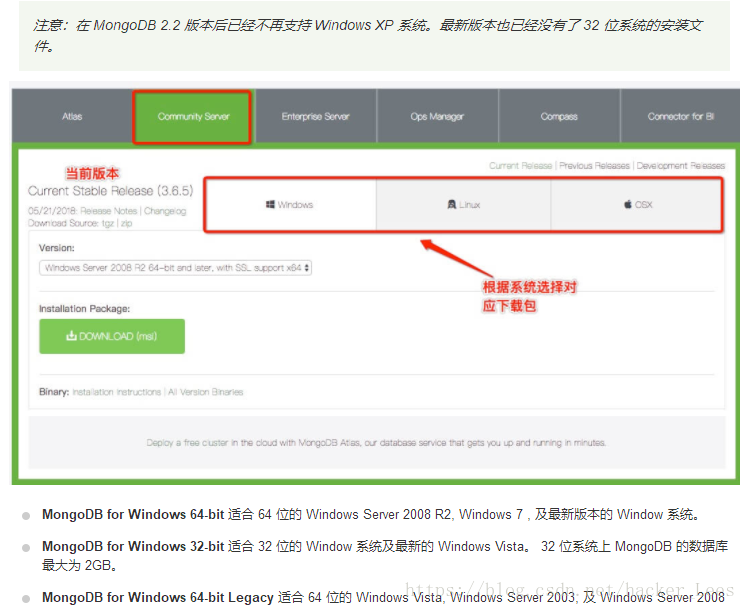Select the OSX platform tab
Image resolution: width=746 pixels, height=610 pixels.
coord(637,205)
